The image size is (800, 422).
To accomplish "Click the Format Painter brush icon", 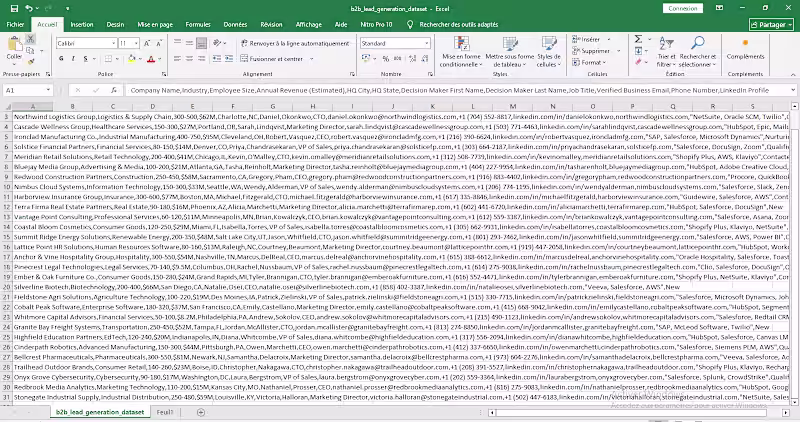I will (30, 62).
